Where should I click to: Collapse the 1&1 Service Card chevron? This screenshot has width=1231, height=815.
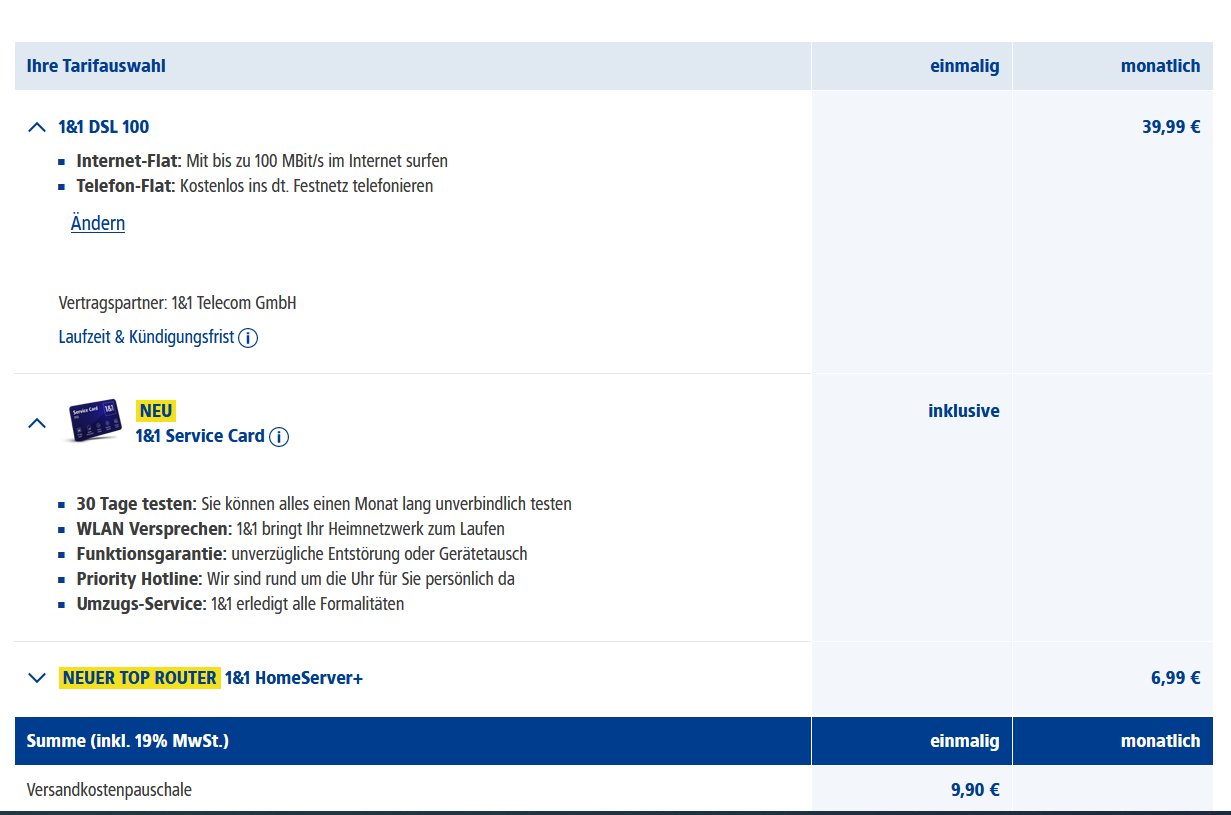[37, 423]
